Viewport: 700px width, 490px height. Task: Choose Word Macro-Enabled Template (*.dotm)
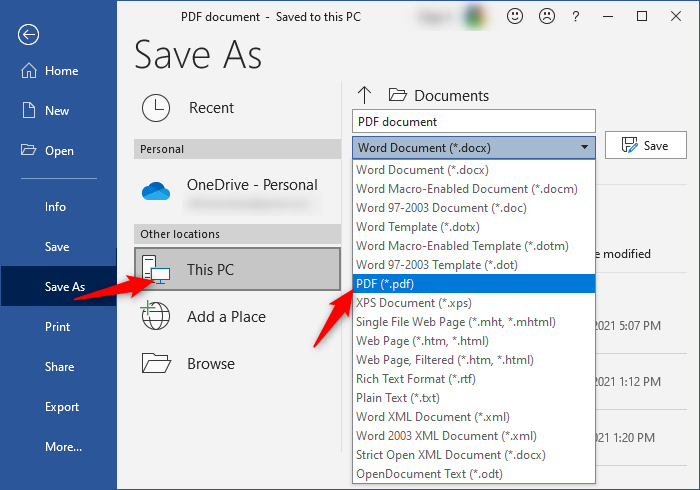click(x=474, y=246)
